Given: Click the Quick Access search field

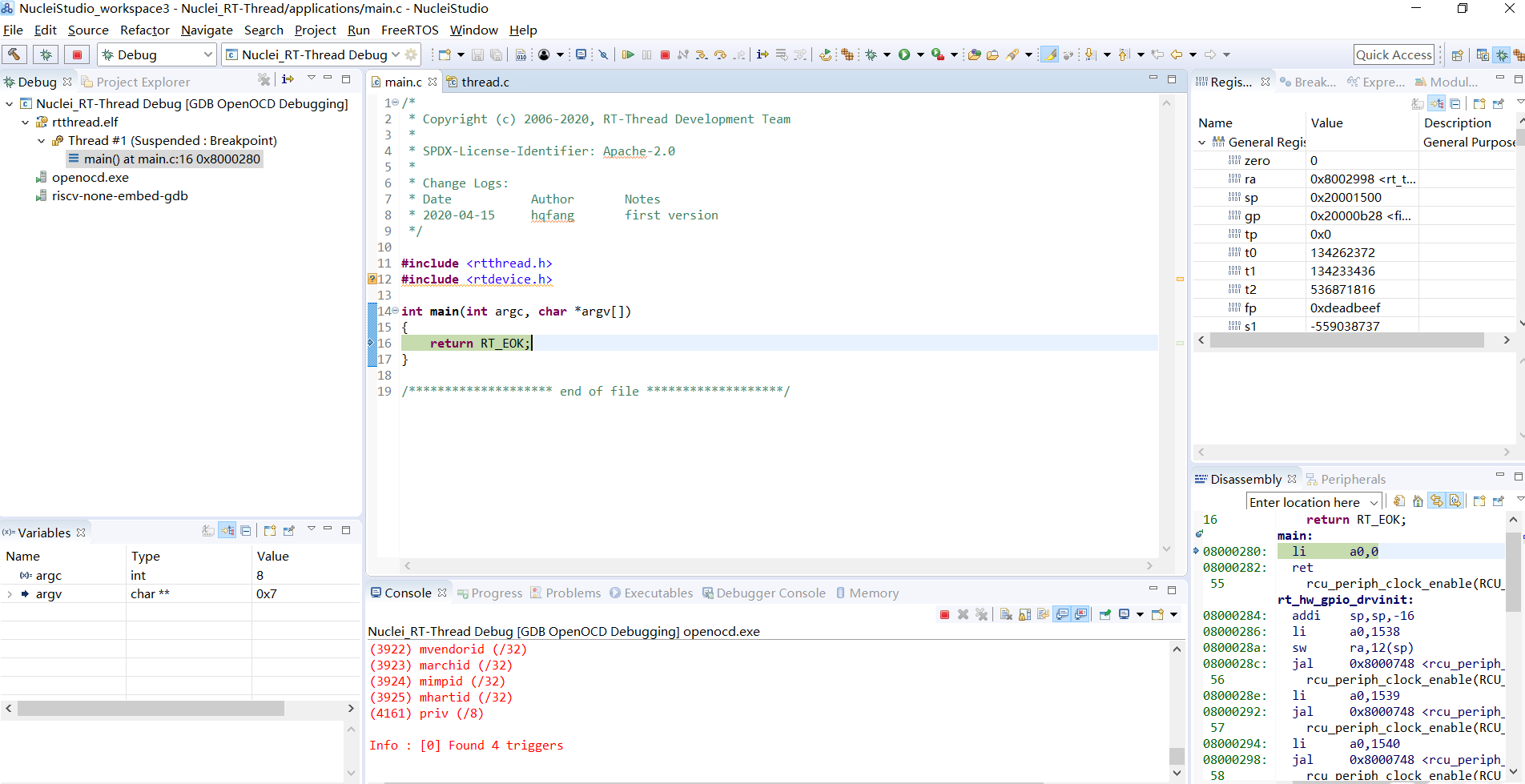Looking at the screenshot, I should point(1393,54).
